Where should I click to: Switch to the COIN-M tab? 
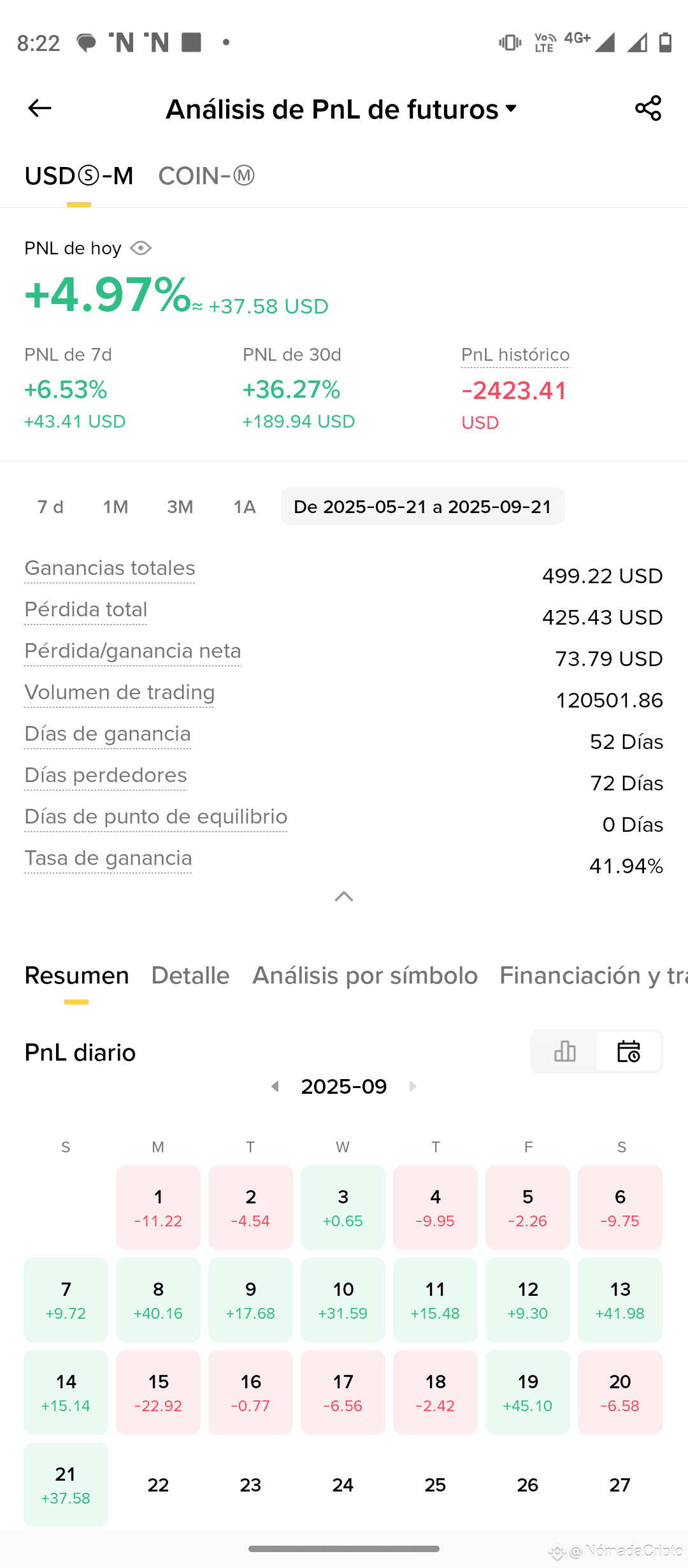206,176
